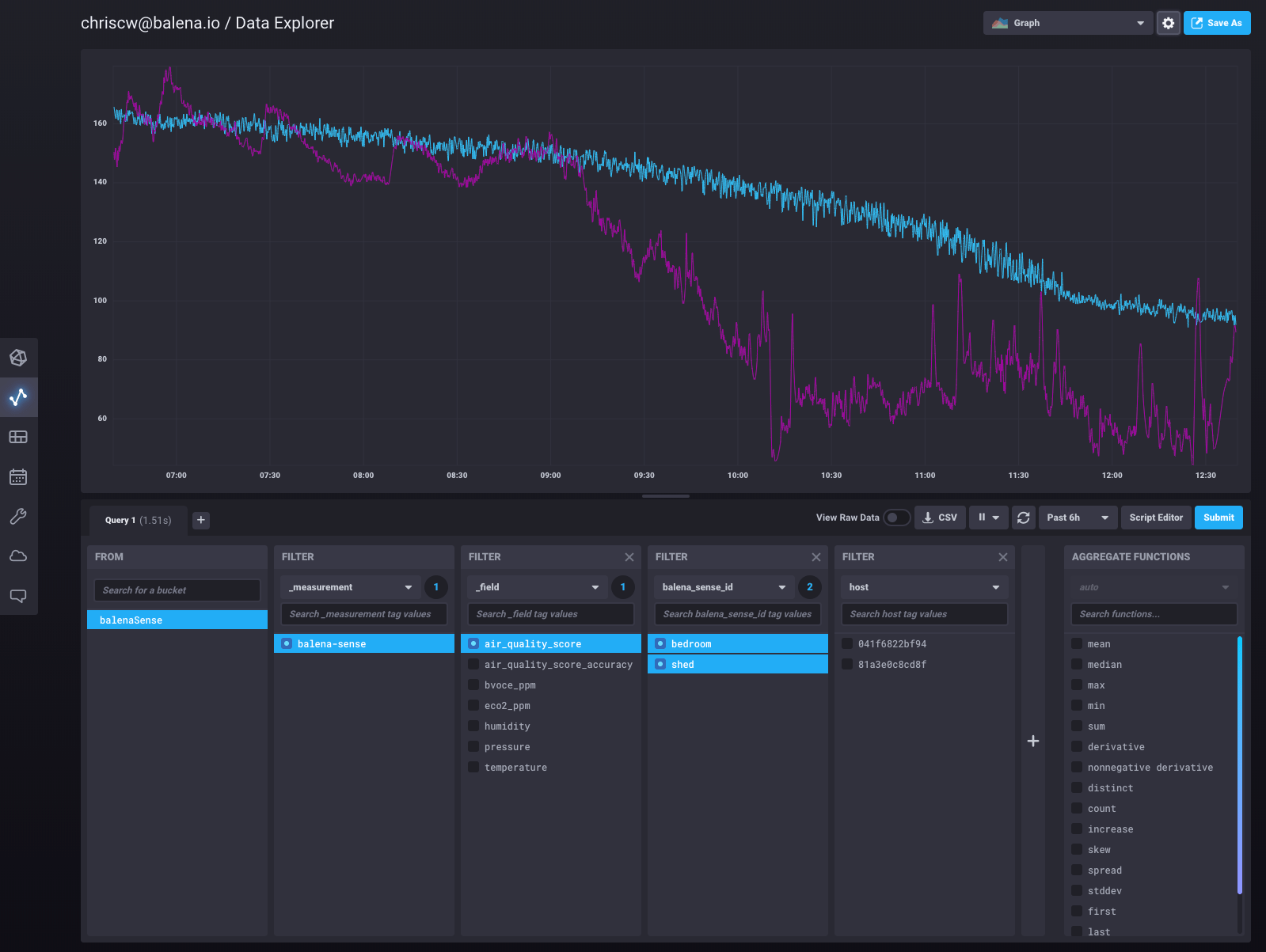
Task: Click the aggregate functions list scrollbar
Action: pyautogui.click(x=1239, y=764)
